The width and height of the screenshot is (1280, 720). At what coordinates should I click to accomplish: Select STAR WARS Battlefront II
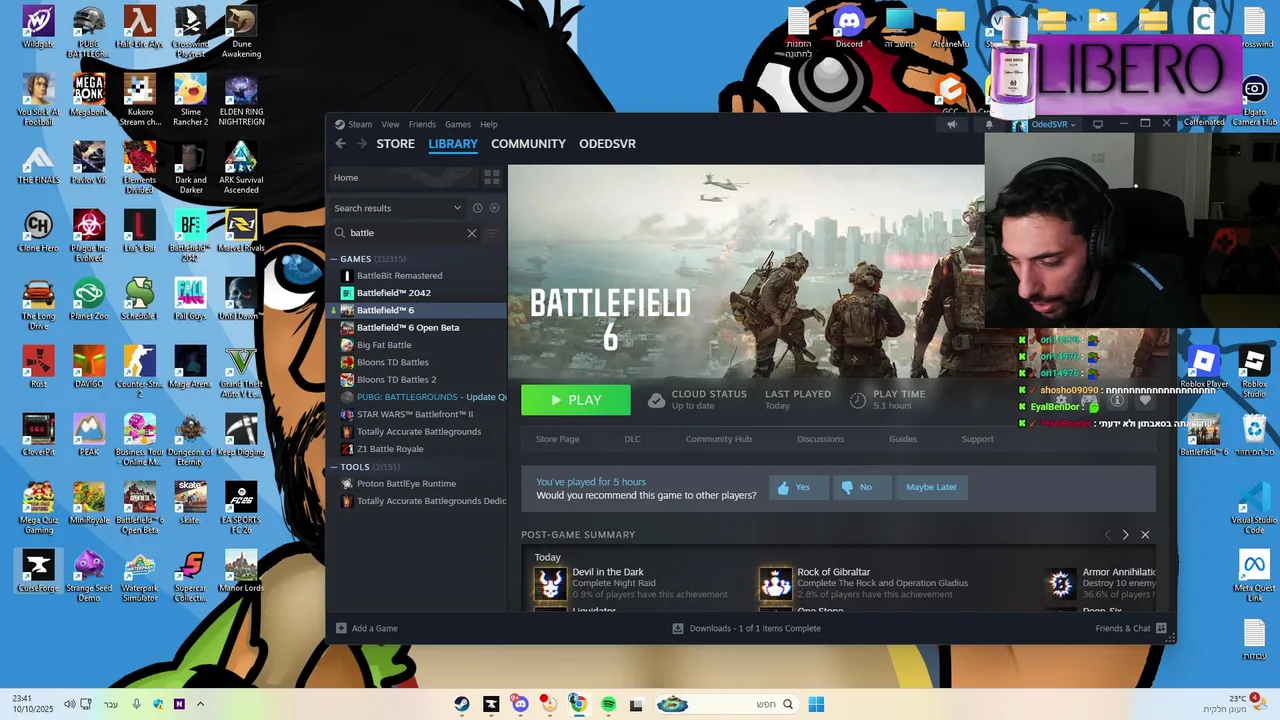click(x=415, y=414)
